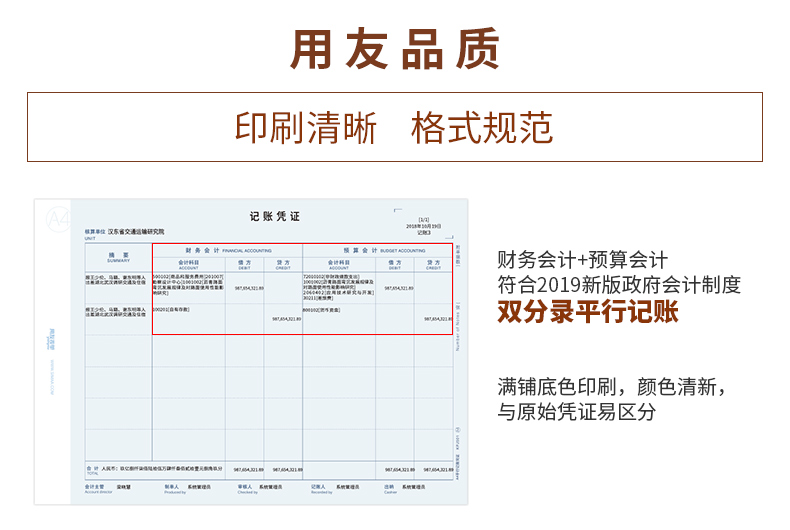790x530 pixels.
Task: Select the 双分录平行记账 highlighted text
Action: [x=588, y=312]
